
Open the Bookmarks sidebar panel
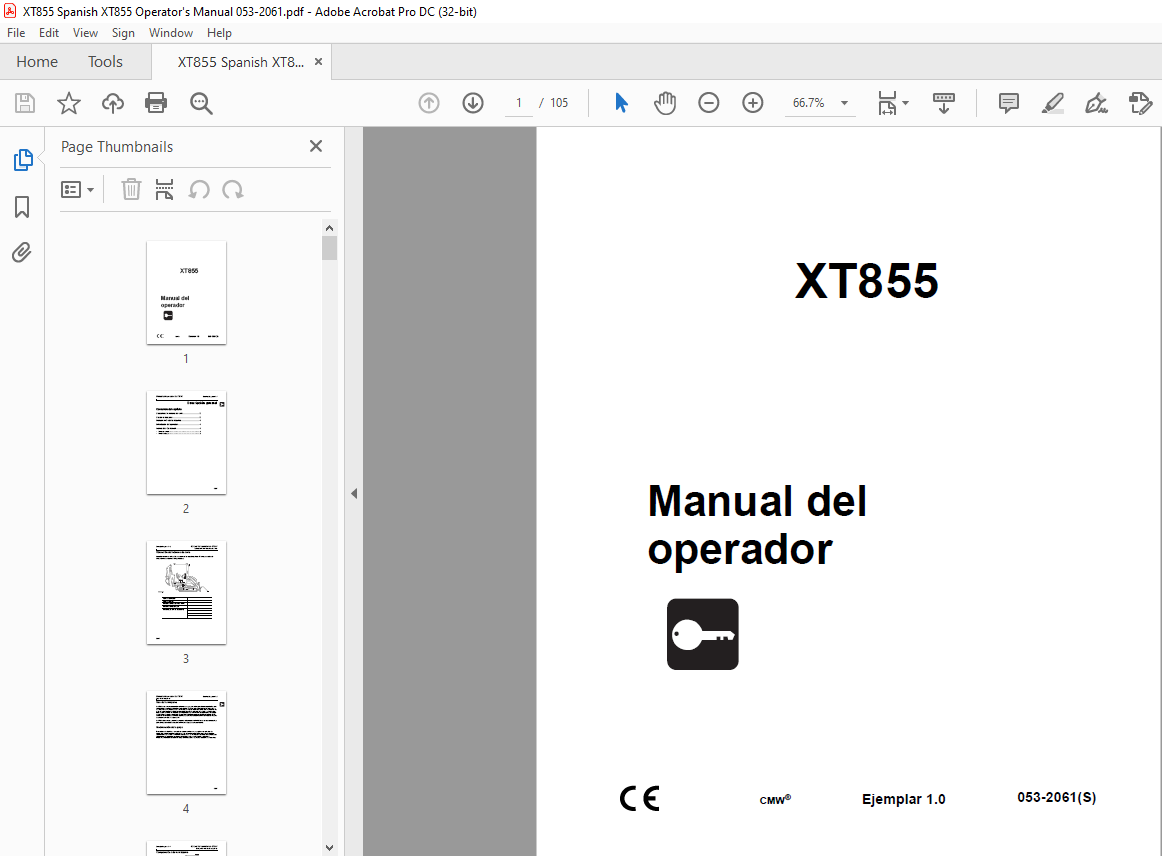(x=22, y=207)
